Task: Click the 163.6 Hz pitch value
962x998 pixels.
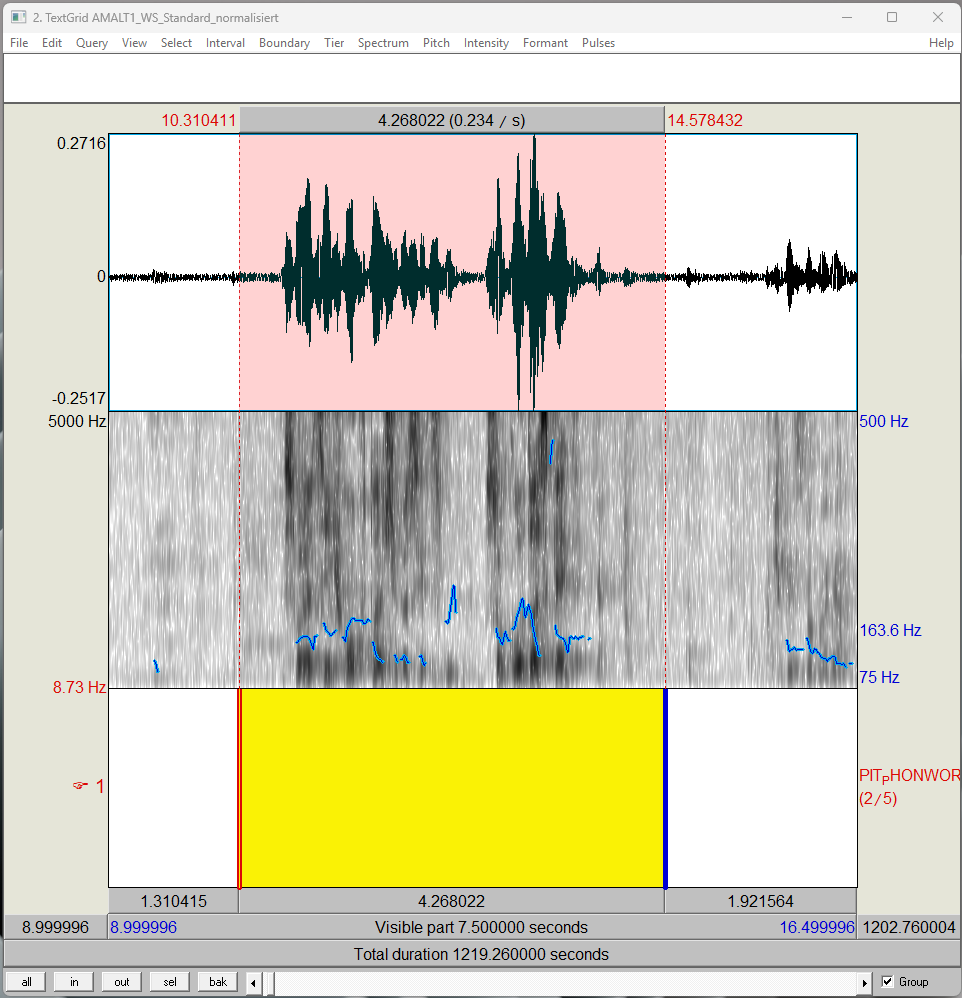Action: (890, 630)
